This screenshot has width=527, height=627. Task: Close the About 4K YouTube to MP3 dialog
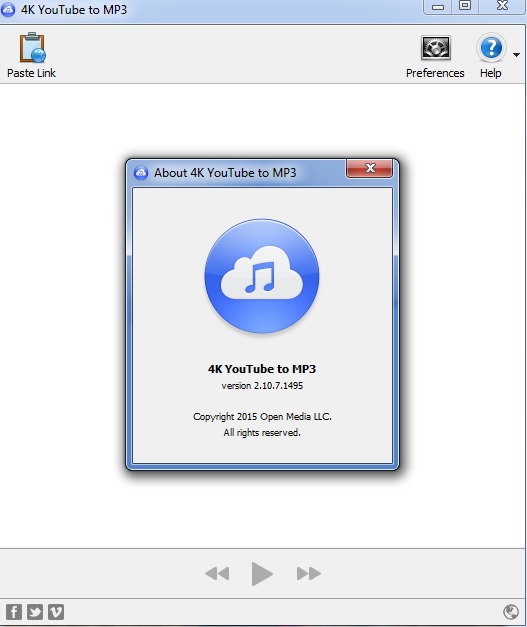click(369, 168)
